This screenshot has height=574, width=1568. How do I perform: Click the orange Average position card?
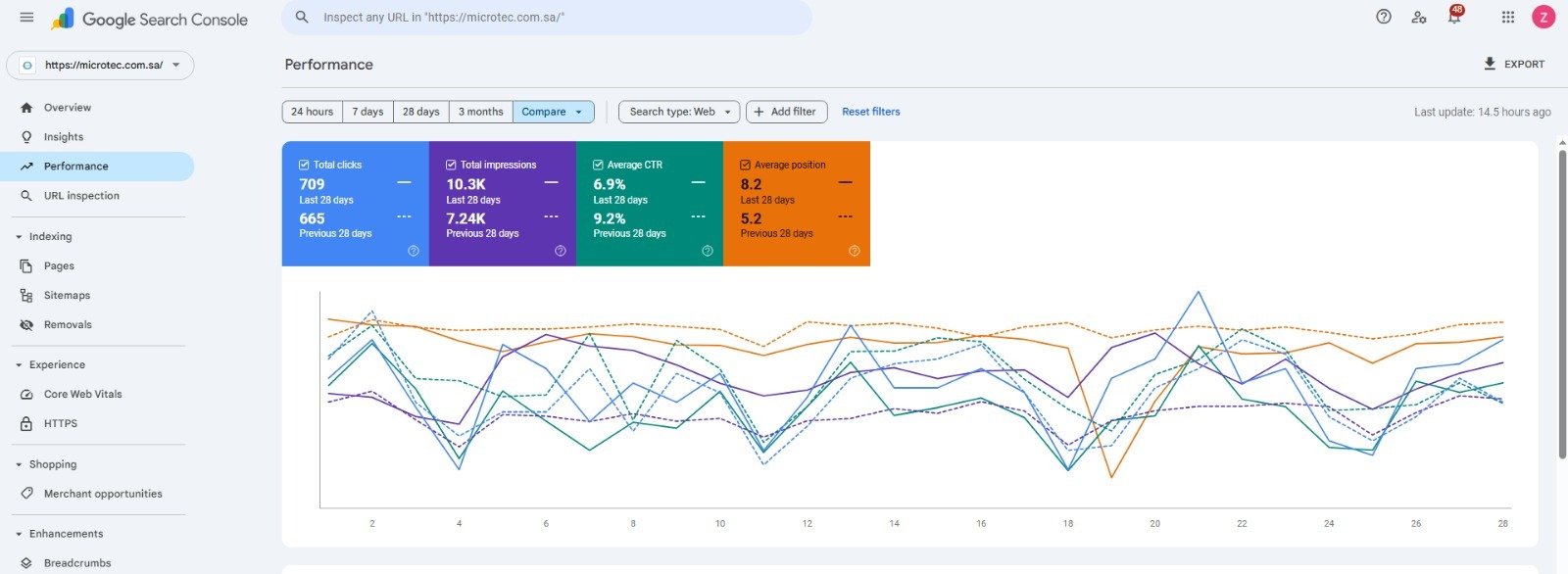[796, 203]
